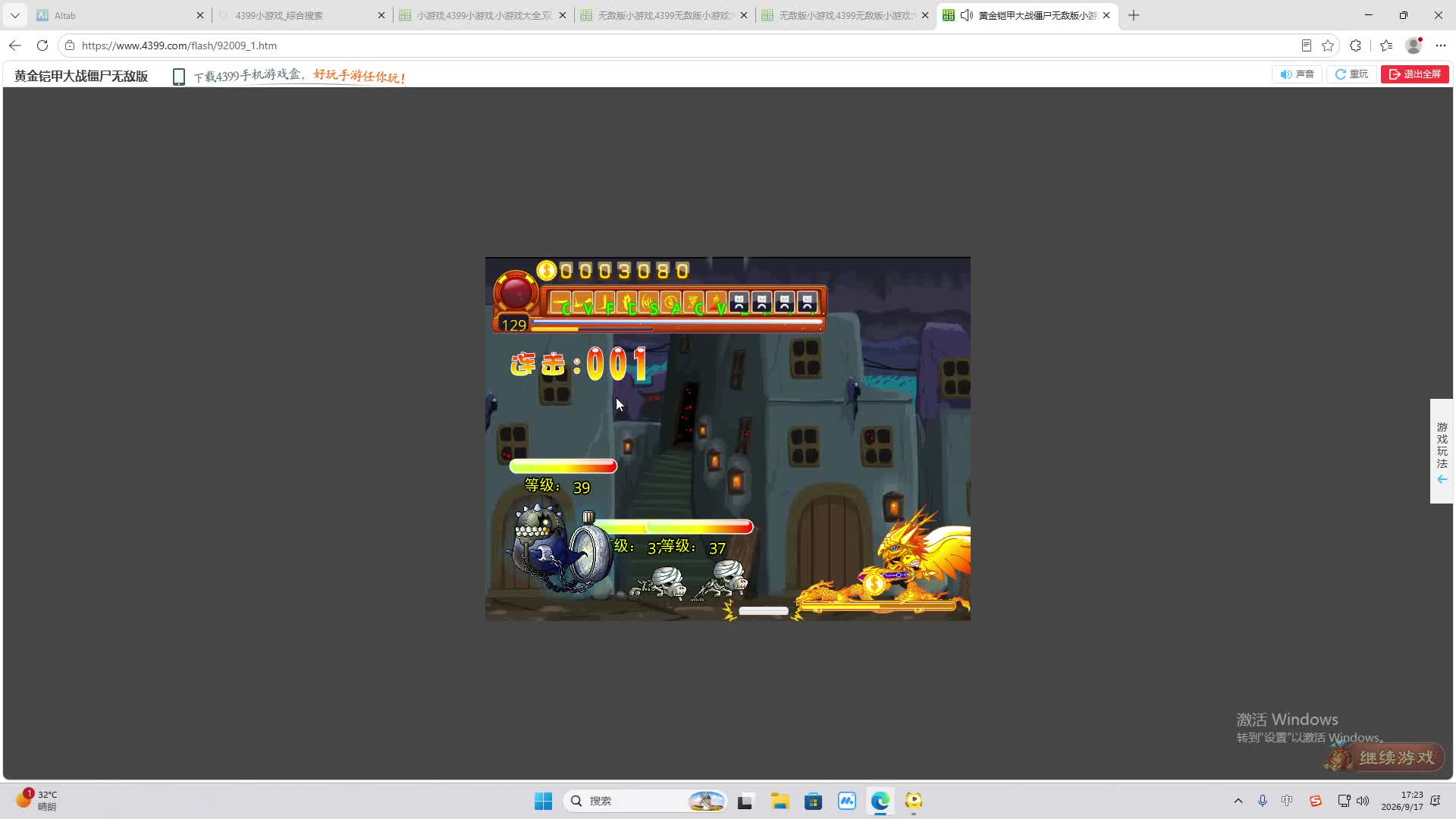Open the system volume control
Image resolution: width=1456 pixels, height=819 pixels.
tap(1363, 801)
